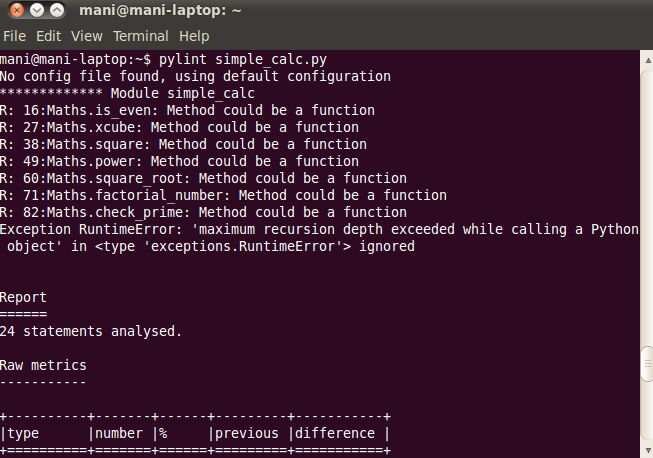Click the Maths.check_prime warning line
The image size is (653, 458).
coord(203,212)
